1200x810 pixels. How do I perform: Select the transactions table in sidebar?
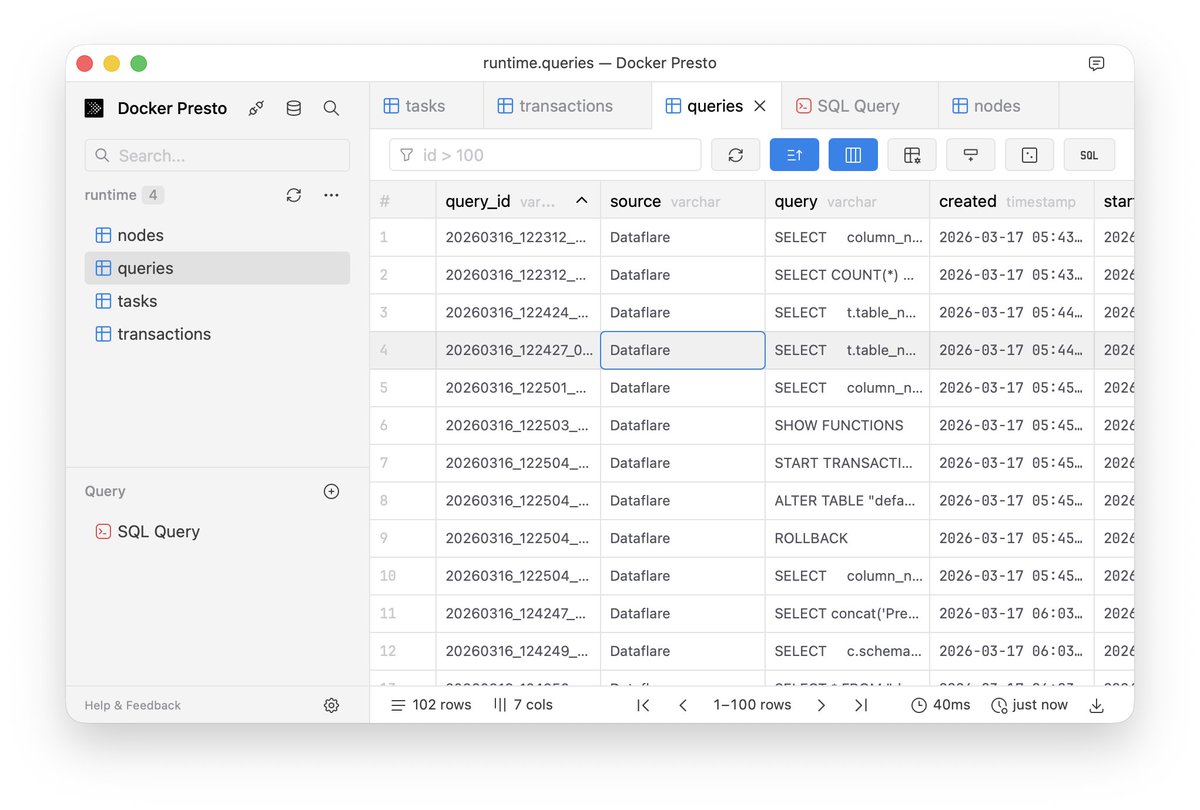click(217, 334)
